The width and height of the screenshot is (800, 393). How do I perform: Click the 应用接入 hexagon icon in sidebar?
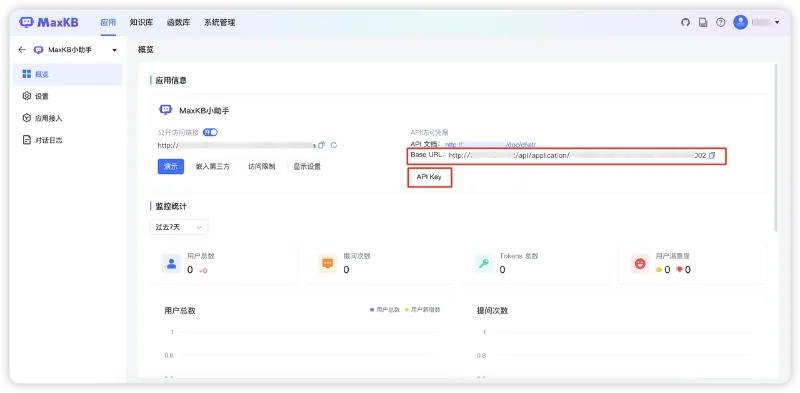pos(27,118)
